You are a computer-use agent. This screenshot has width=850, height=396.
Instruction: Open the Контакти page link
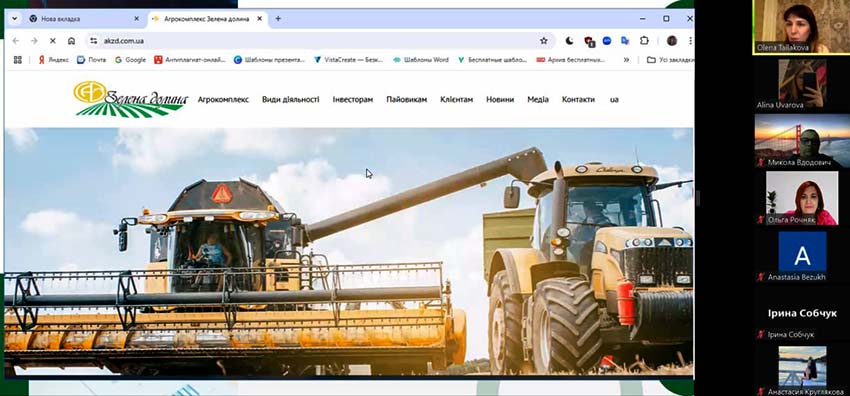point(578,100)
